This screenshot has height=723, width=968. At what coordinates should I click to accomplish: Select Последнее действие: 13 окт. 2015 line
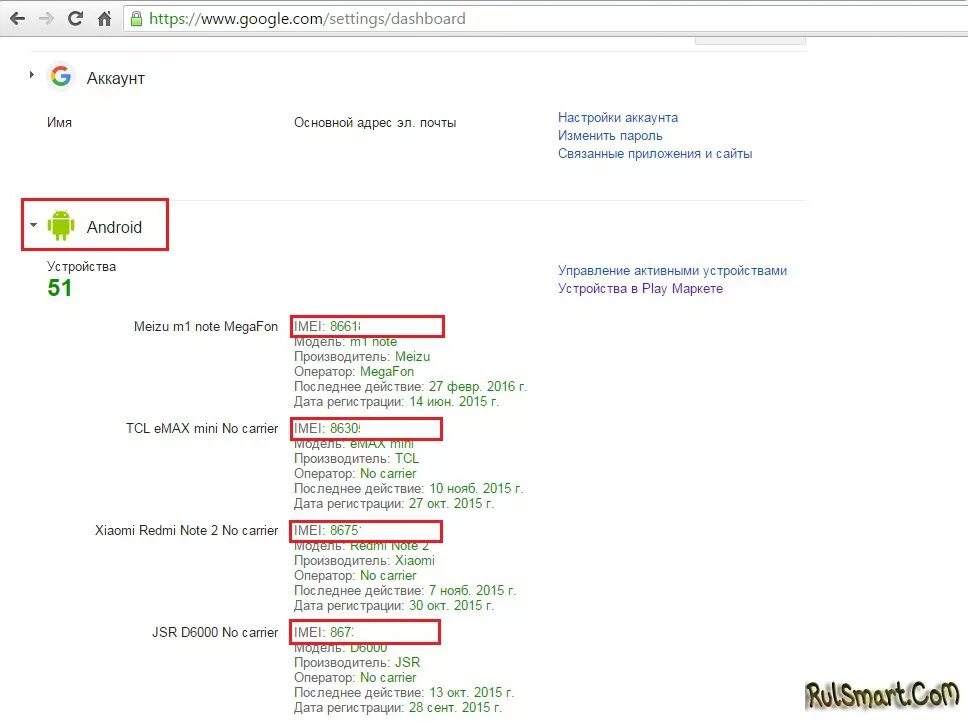[x=404, y=692]
